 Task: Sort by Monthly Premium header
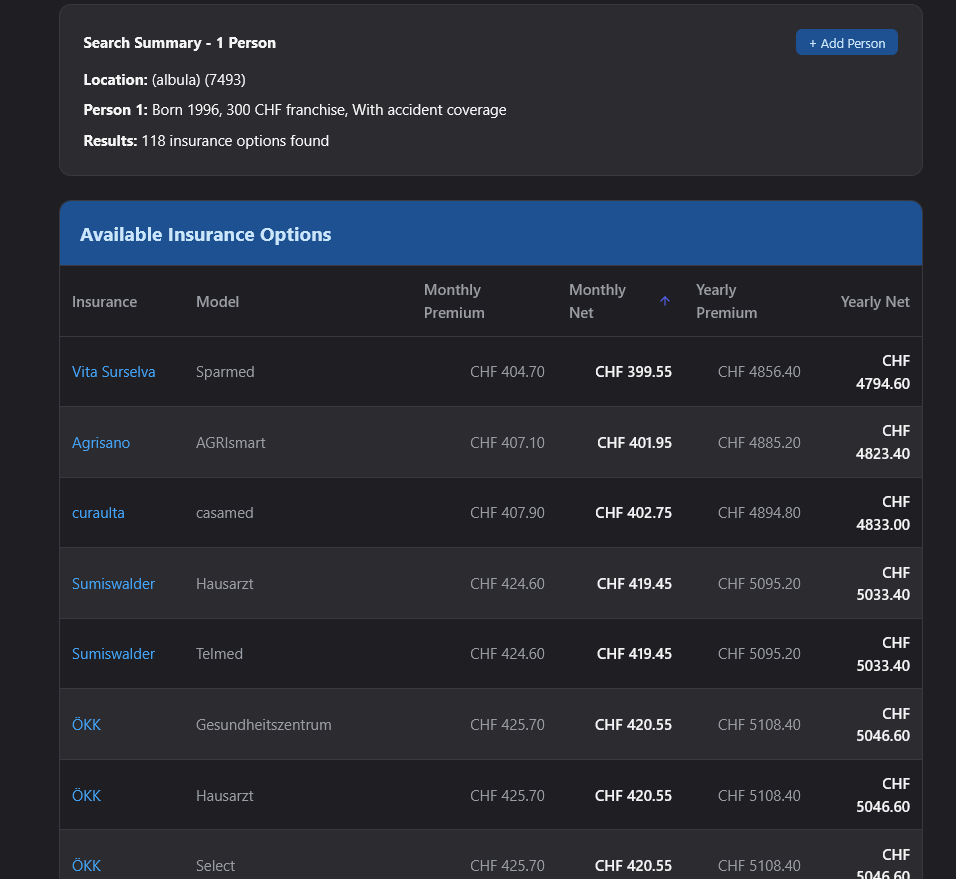click(x=452, y=301)
